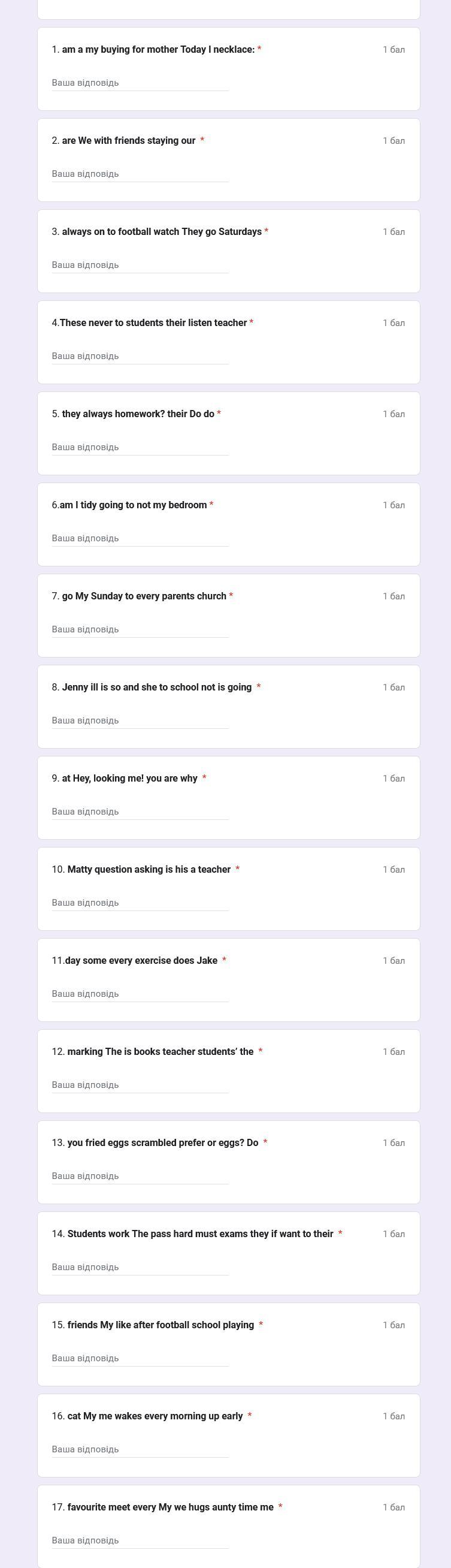Screen dimensions: 451x1568
Task: Click the answer box under question 8 about Jenny
Action: coord(140,720)
